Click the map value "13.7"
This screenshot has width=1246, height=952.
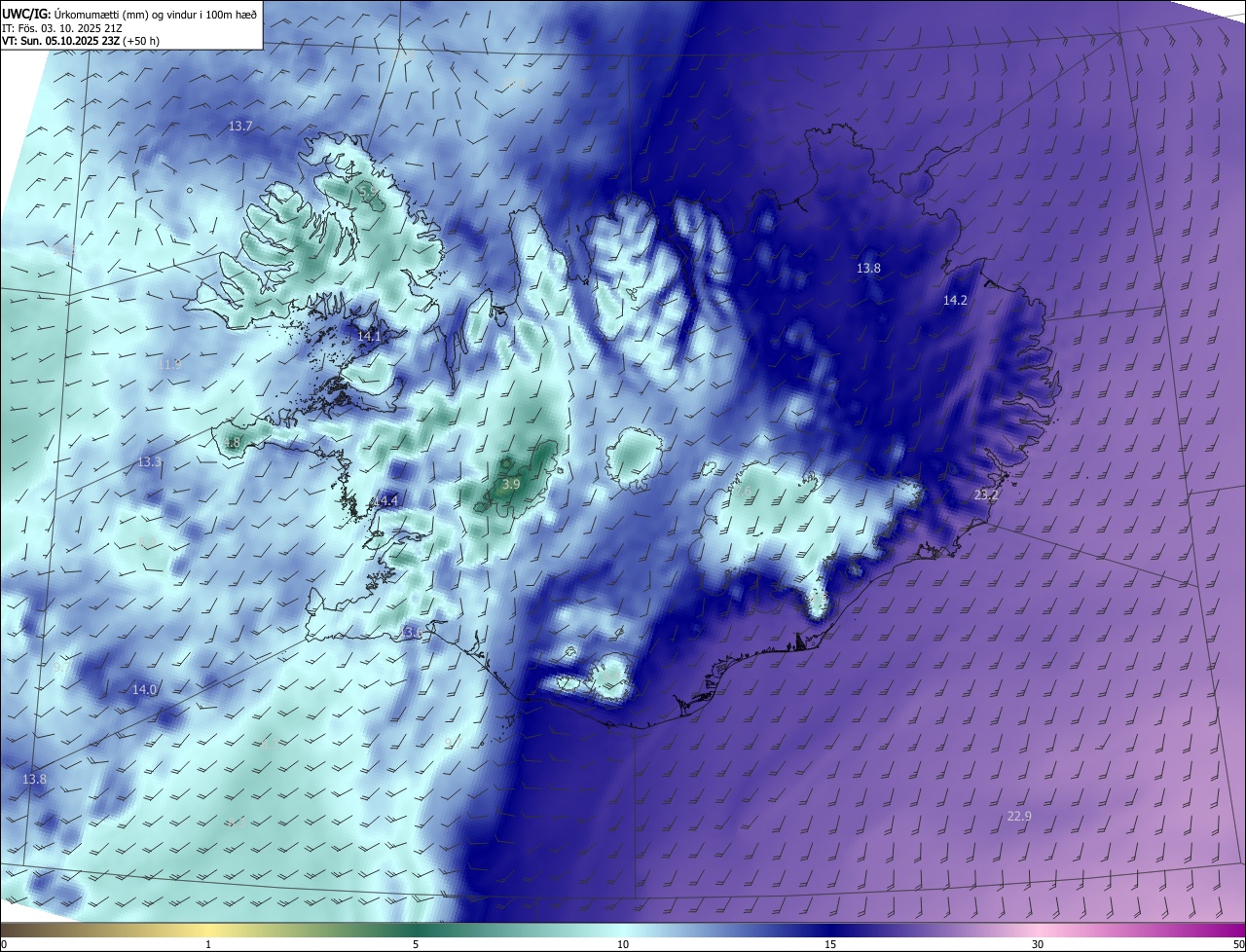coord(240,127)
